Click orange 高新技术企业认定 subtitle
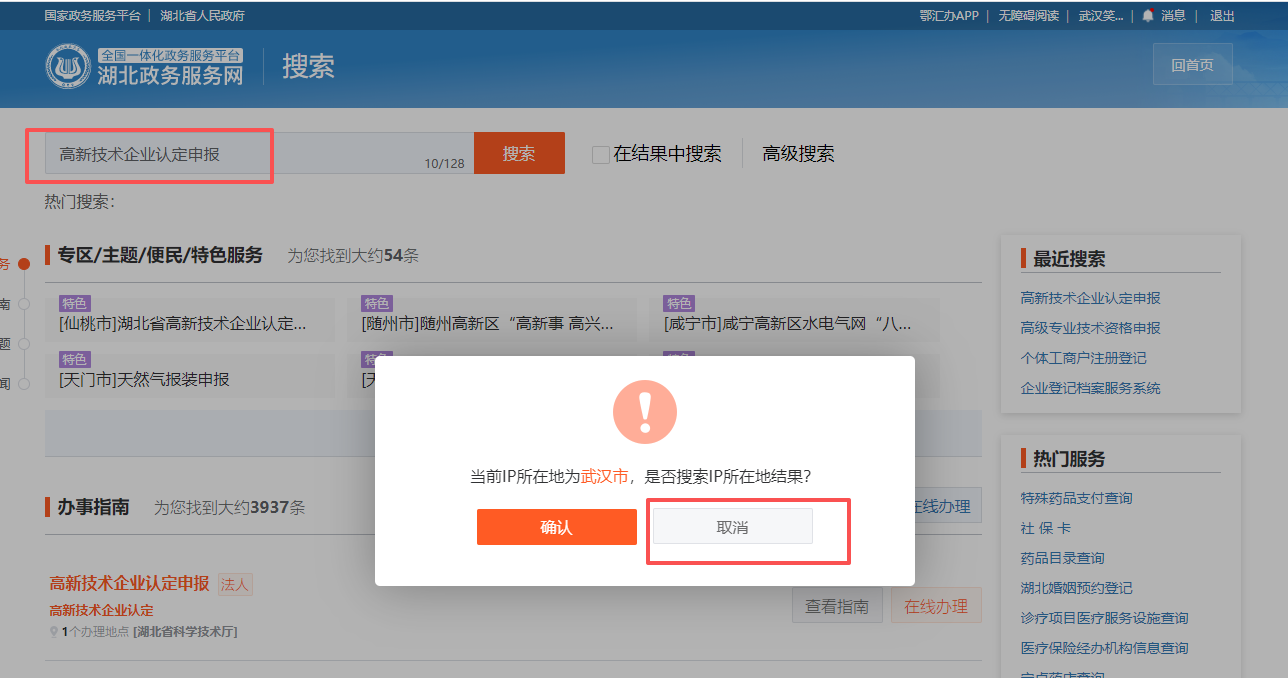Image resolution: width=1288 pixels, height=678 pixels. tap(101, 610)
